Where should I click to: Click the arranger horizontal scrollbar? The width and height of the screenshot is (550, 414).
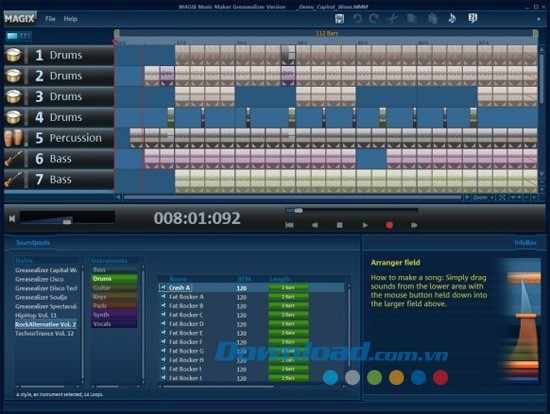292,198
